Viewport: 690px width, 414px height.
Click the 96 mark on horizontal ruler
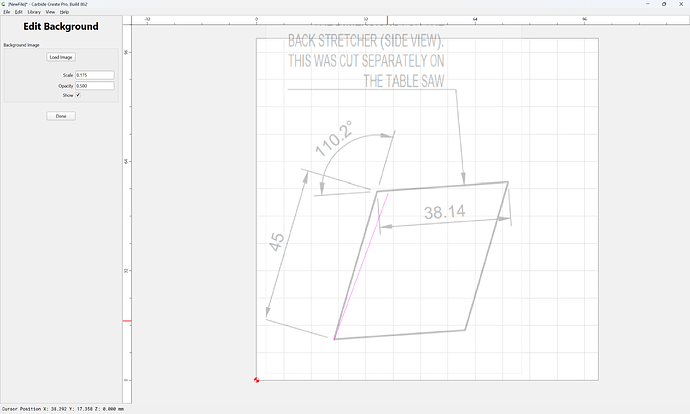click(584, 19)
